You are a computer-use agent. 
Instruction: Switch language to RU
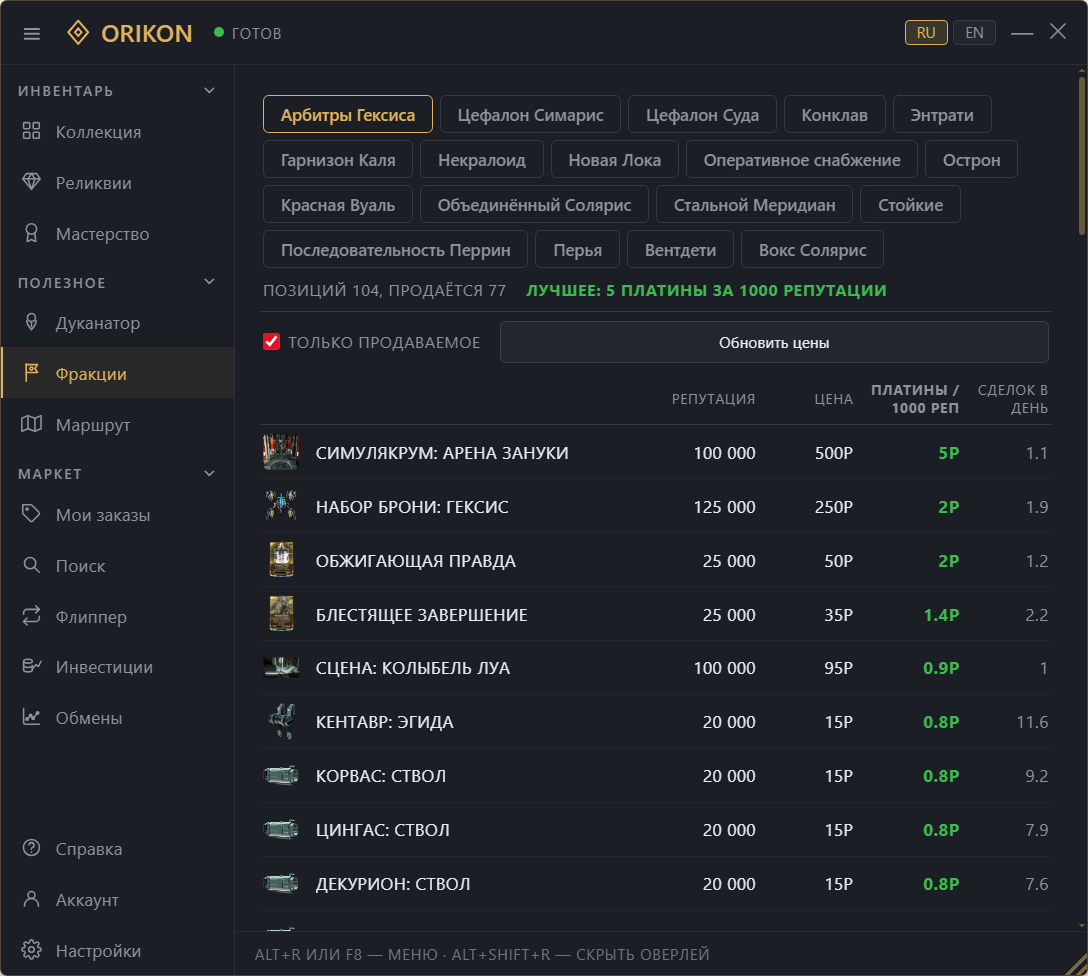point(926,33)
